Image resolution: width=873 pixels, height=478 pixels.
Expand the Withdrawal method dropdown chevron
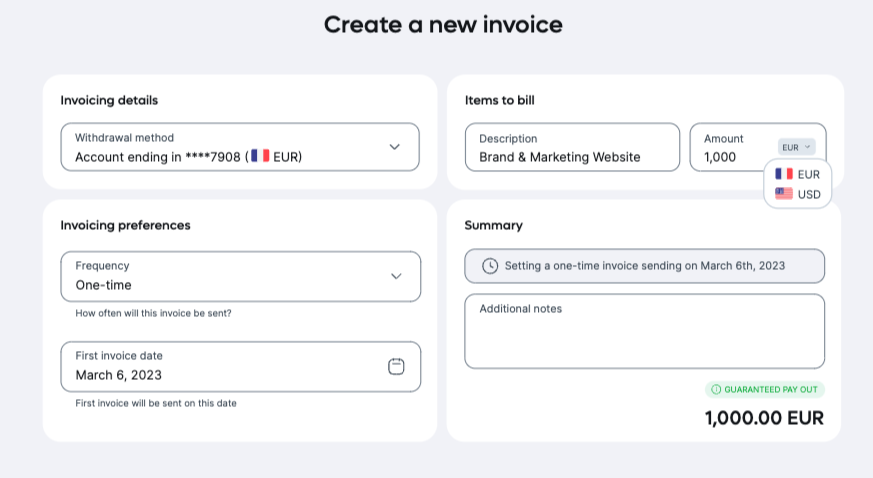click(394, 147)
